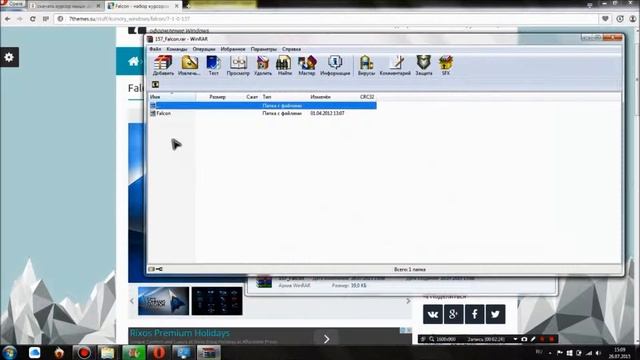Open the Файл menu
Viewport: 640px width, 360px height.
155,49
